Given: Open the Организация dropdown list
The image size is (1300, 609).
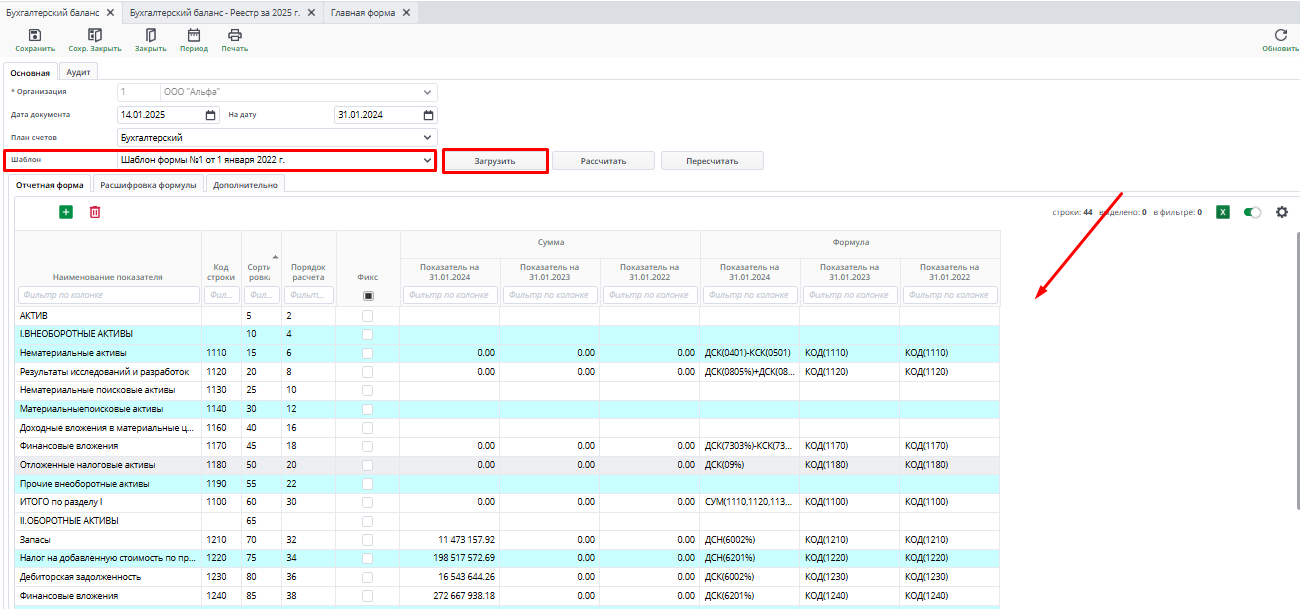Looking at the screenshot, I should (x=427, y=92).
